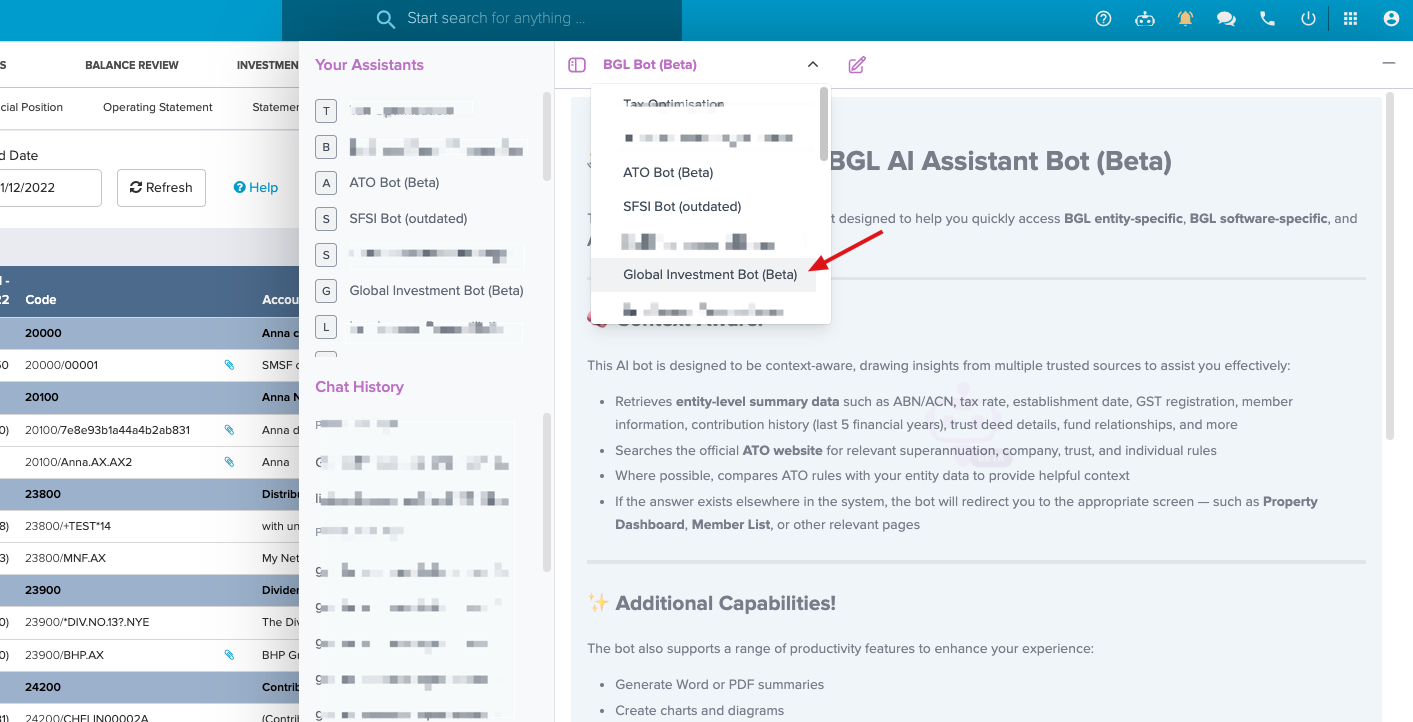Open the chat bubbles icon
1413x722 pixels.
[1226, 19]
